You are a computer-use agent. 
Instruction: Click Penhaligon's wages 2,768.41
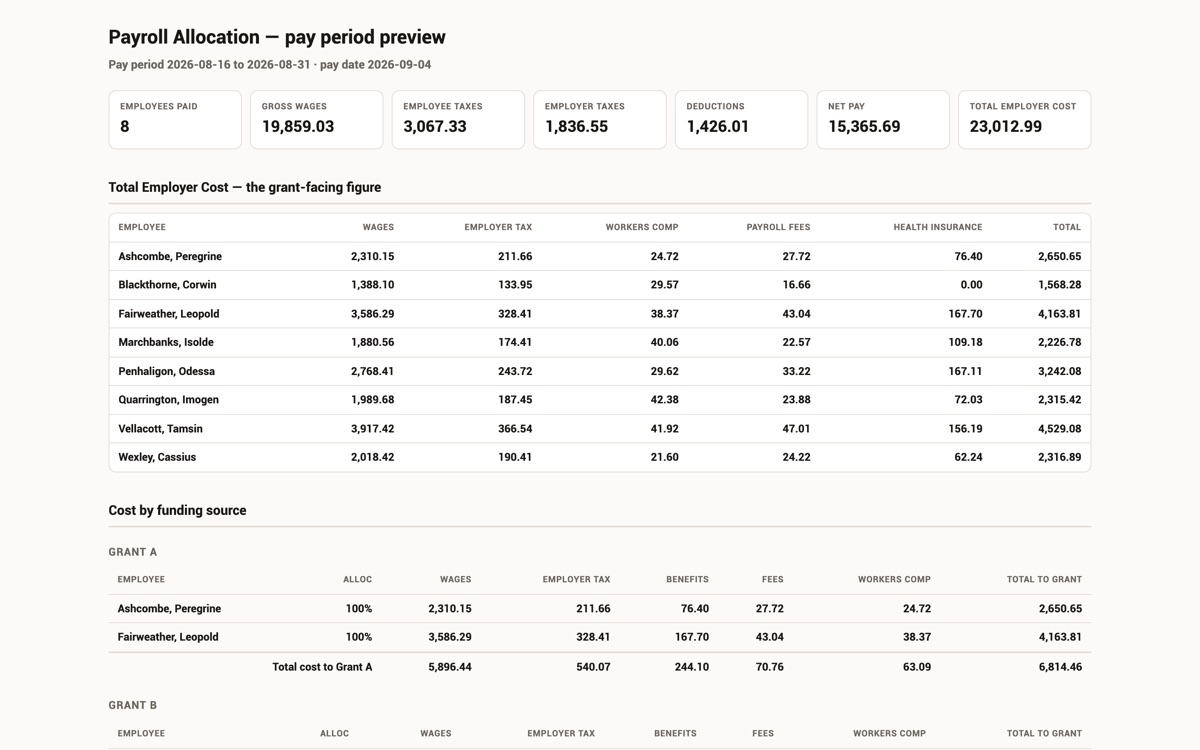[372, 371]
